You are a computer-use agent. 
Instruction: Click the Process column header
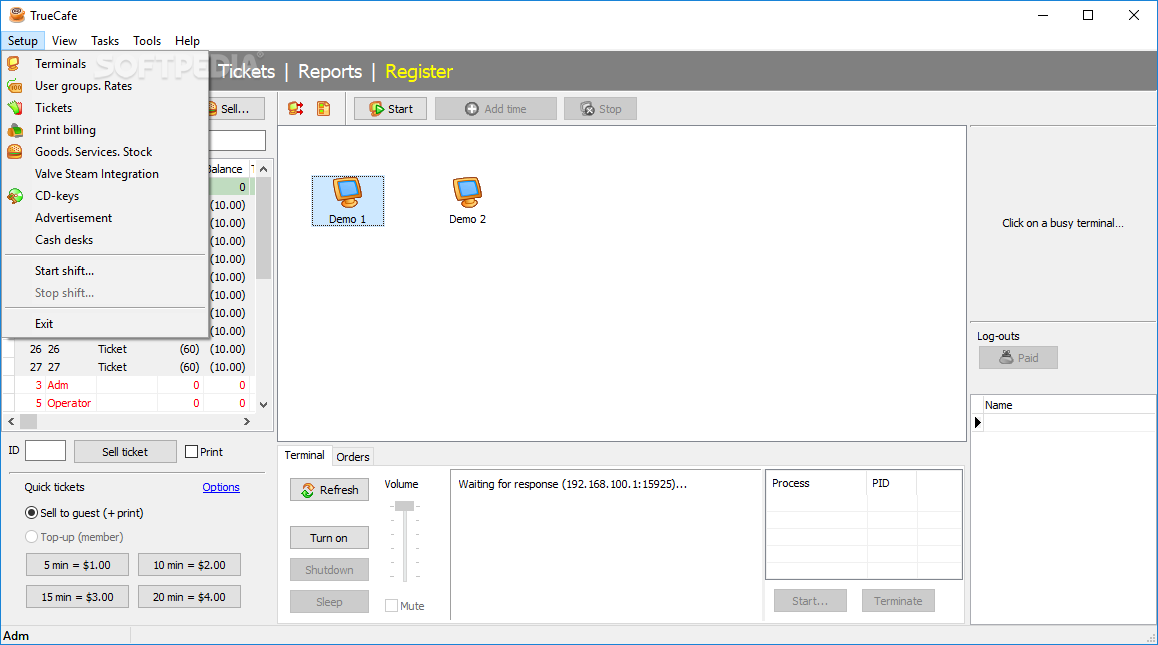tap(816, 483)
